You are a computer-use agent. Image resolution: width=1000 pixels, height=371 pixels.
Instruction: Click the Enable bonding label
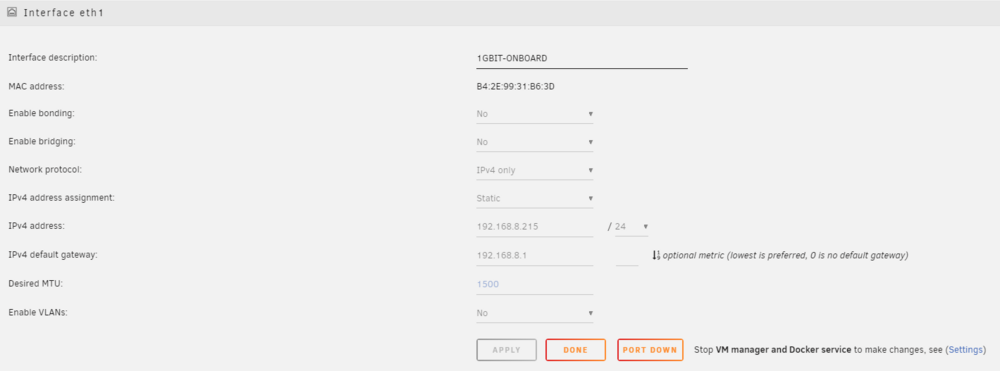tap(41, 113)
